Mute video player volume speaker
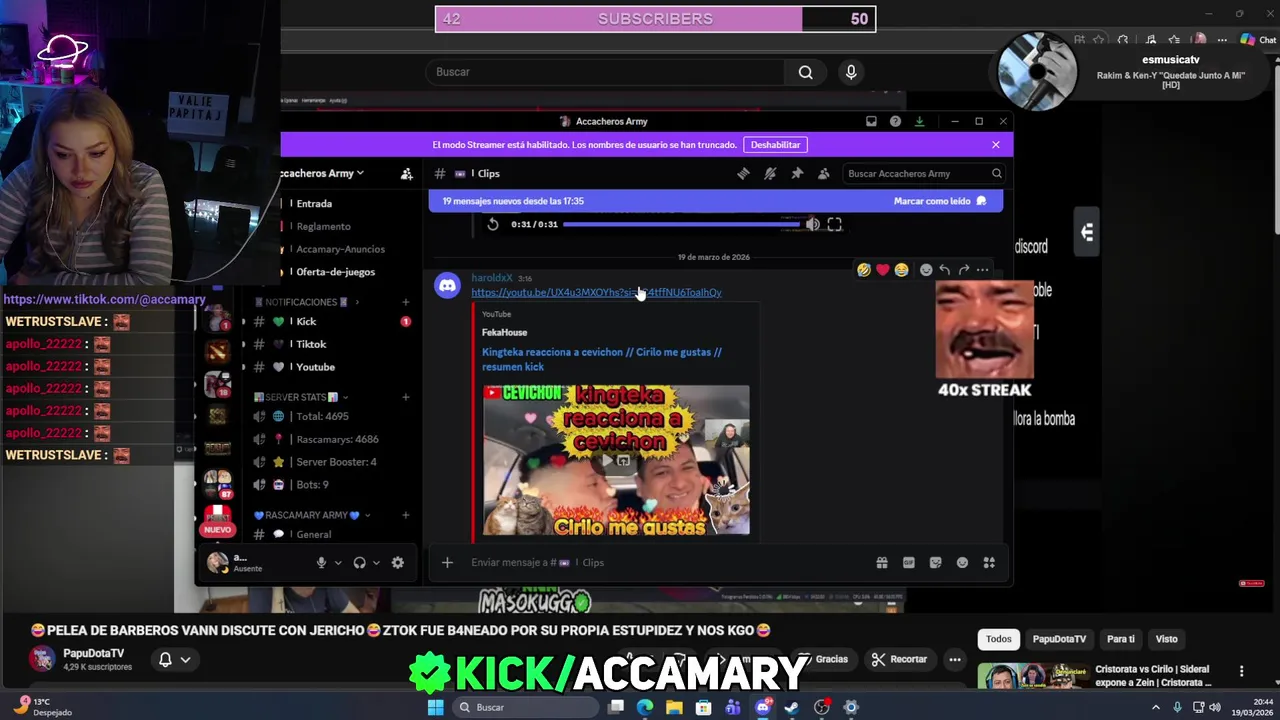The width and height of the screenshot is (1280, 720). pos(812,224)
